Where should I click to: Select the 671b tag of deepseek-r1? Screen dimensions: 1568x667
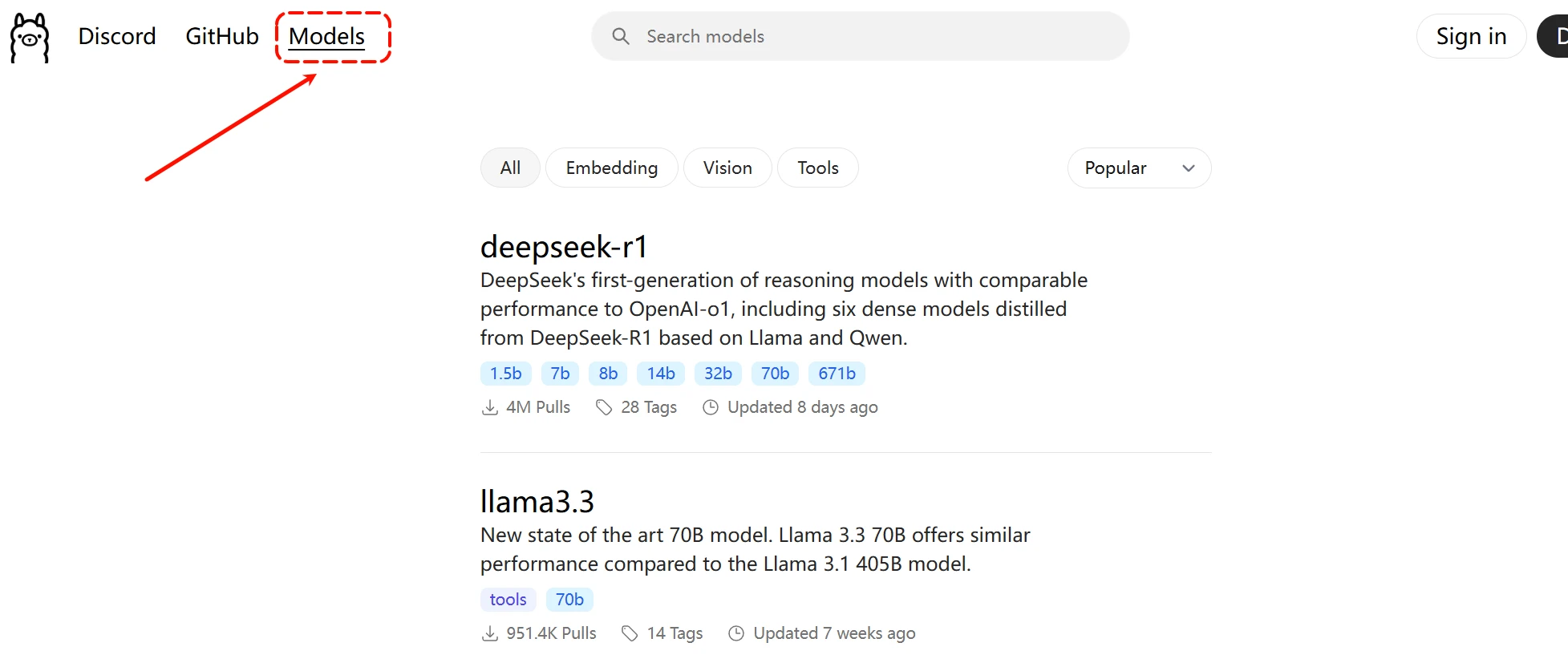click(x=837, y=374)
